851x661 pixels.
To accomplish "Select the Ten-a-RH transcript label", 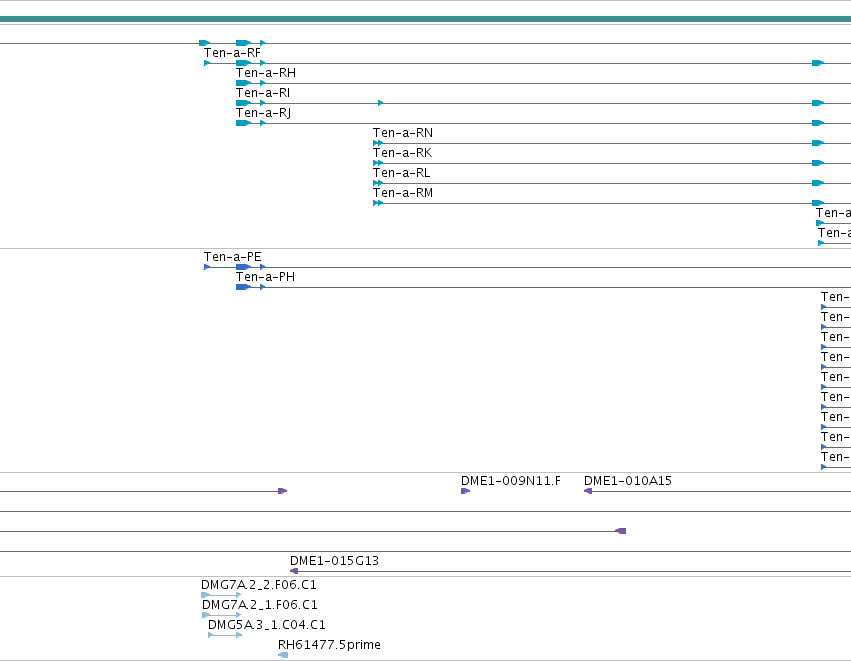I will point(266,73).
